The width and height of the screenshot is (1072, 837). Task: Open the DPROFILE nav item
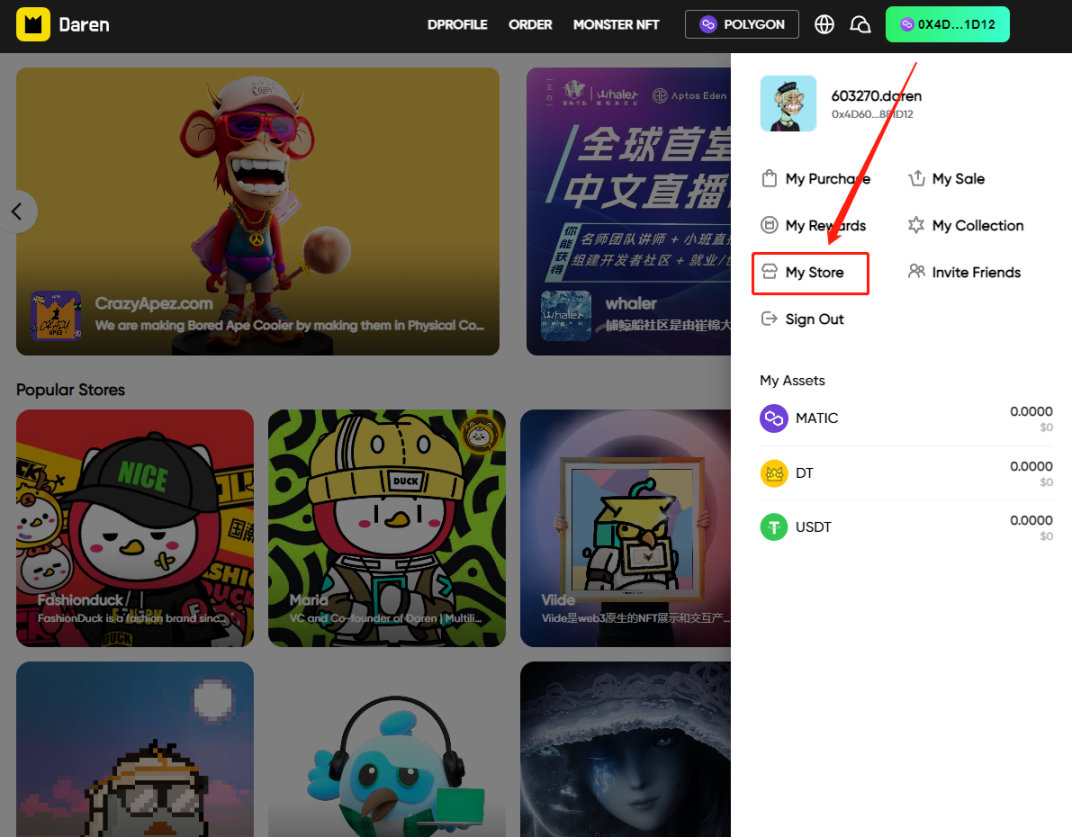[x=457, y=24]
